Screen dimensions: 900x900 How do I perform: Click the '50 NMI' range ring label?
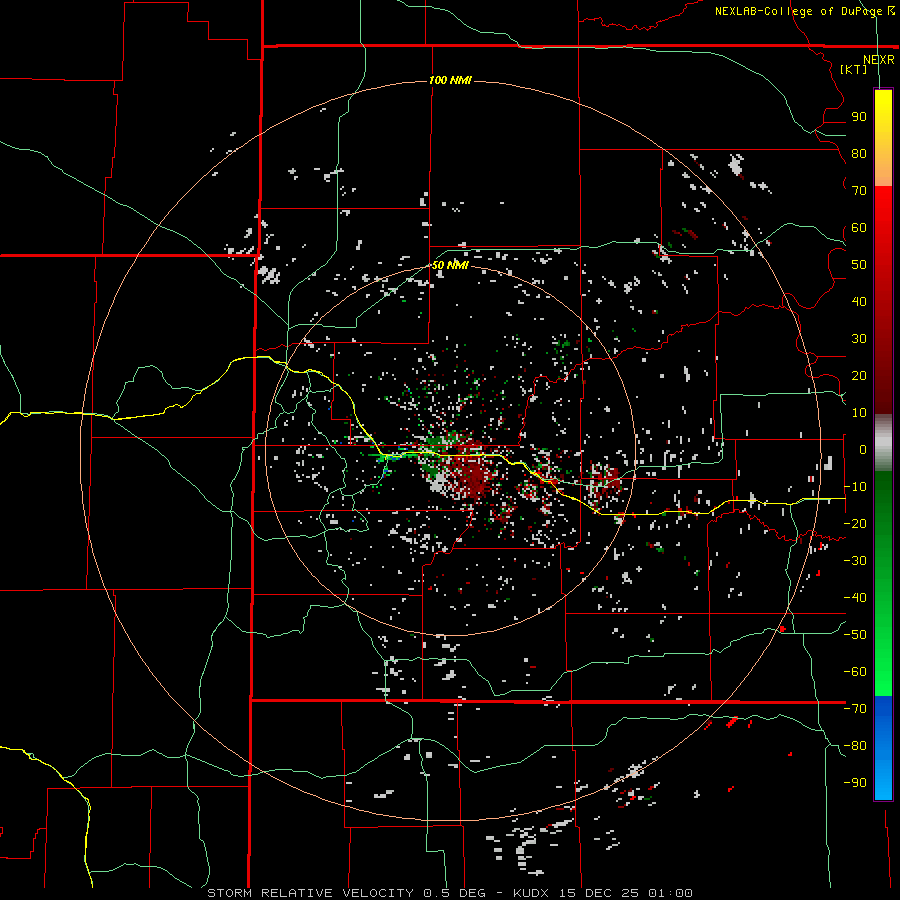(x=450, y=265)
